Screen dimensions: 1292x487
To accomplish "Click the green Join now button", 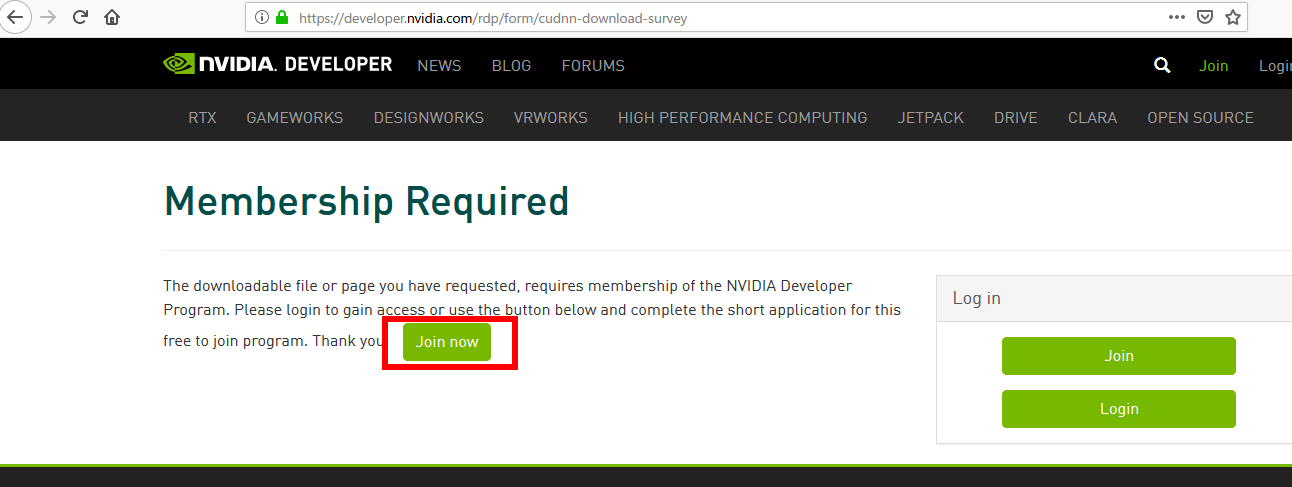I will pyautogui.click(x=447, y=342).
